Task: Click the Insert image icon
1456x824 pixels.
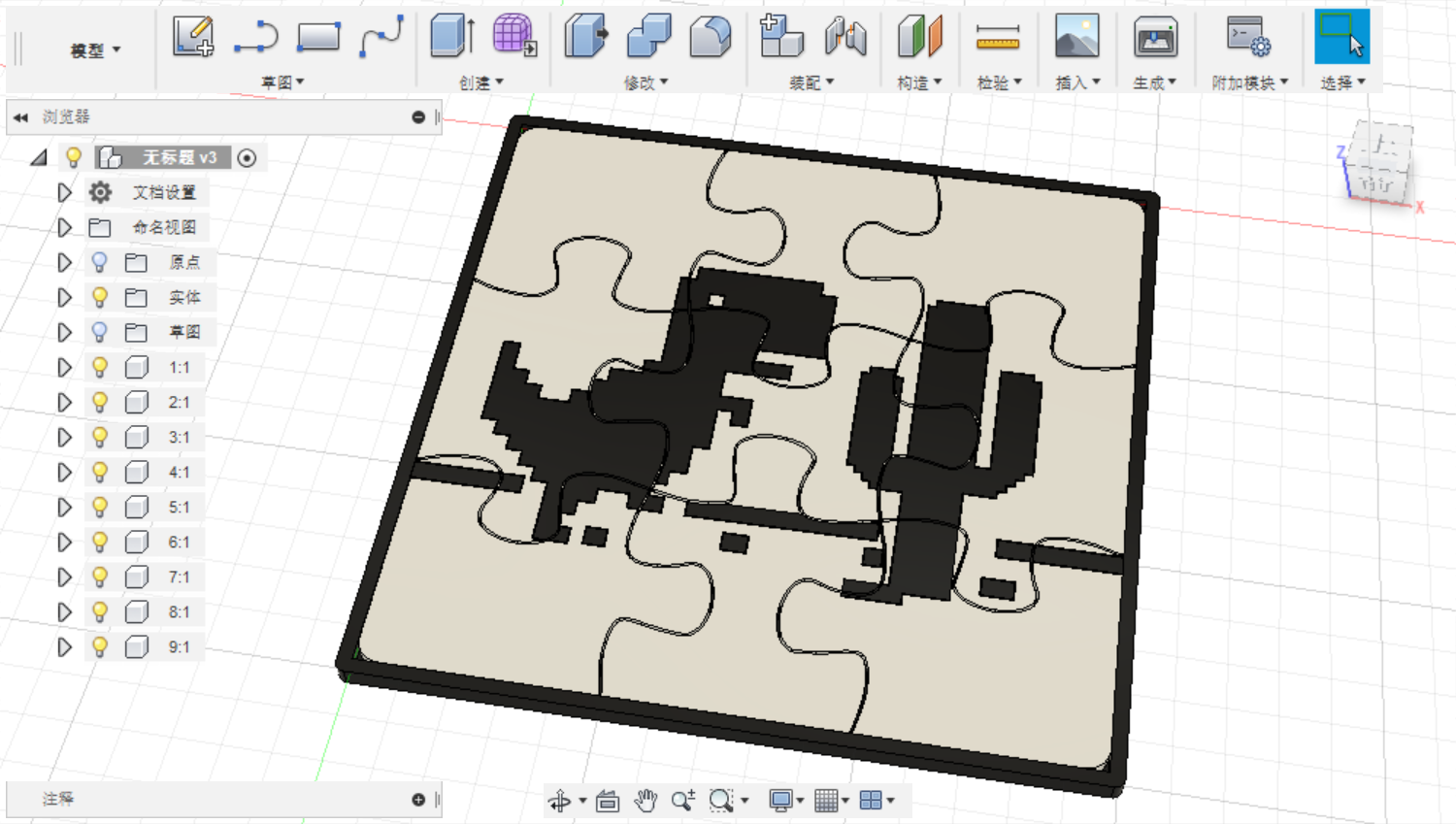Action: click(1077, 36)
